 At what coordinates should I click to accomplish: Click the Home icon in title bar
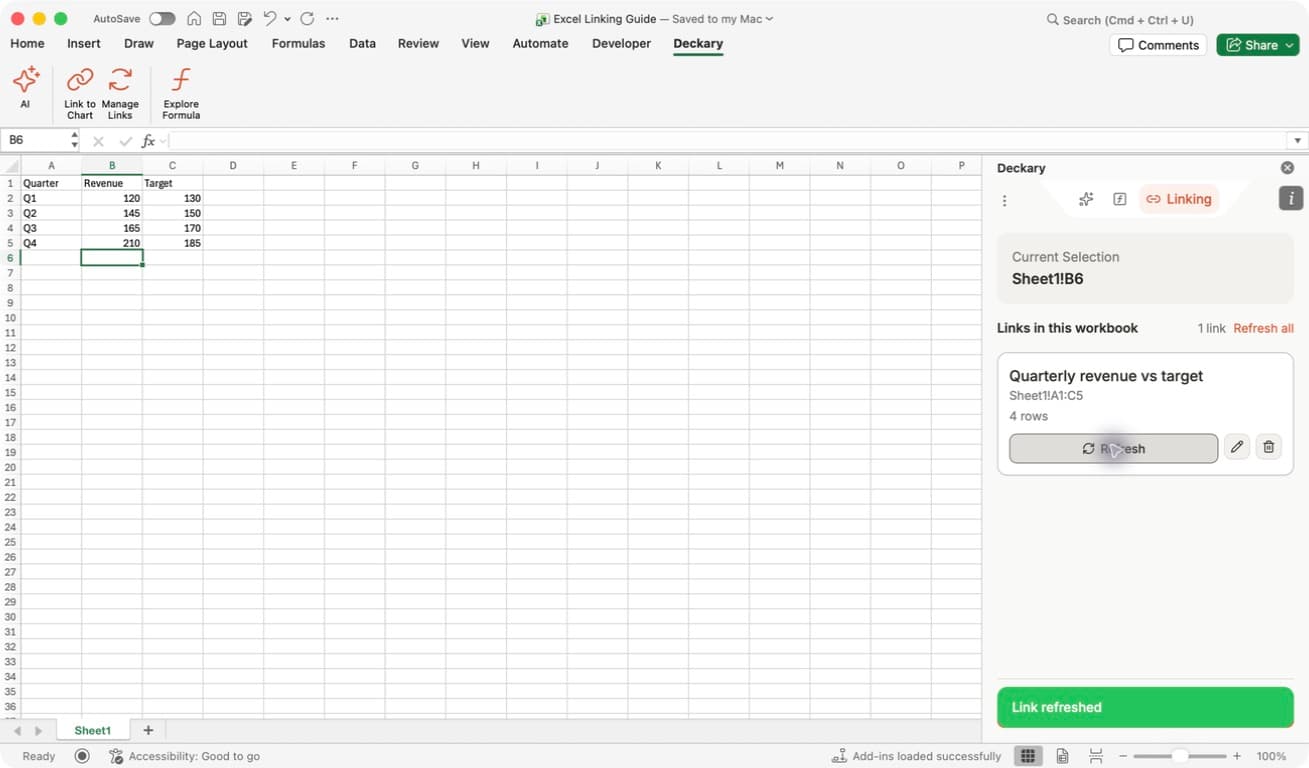pos(194,19)
